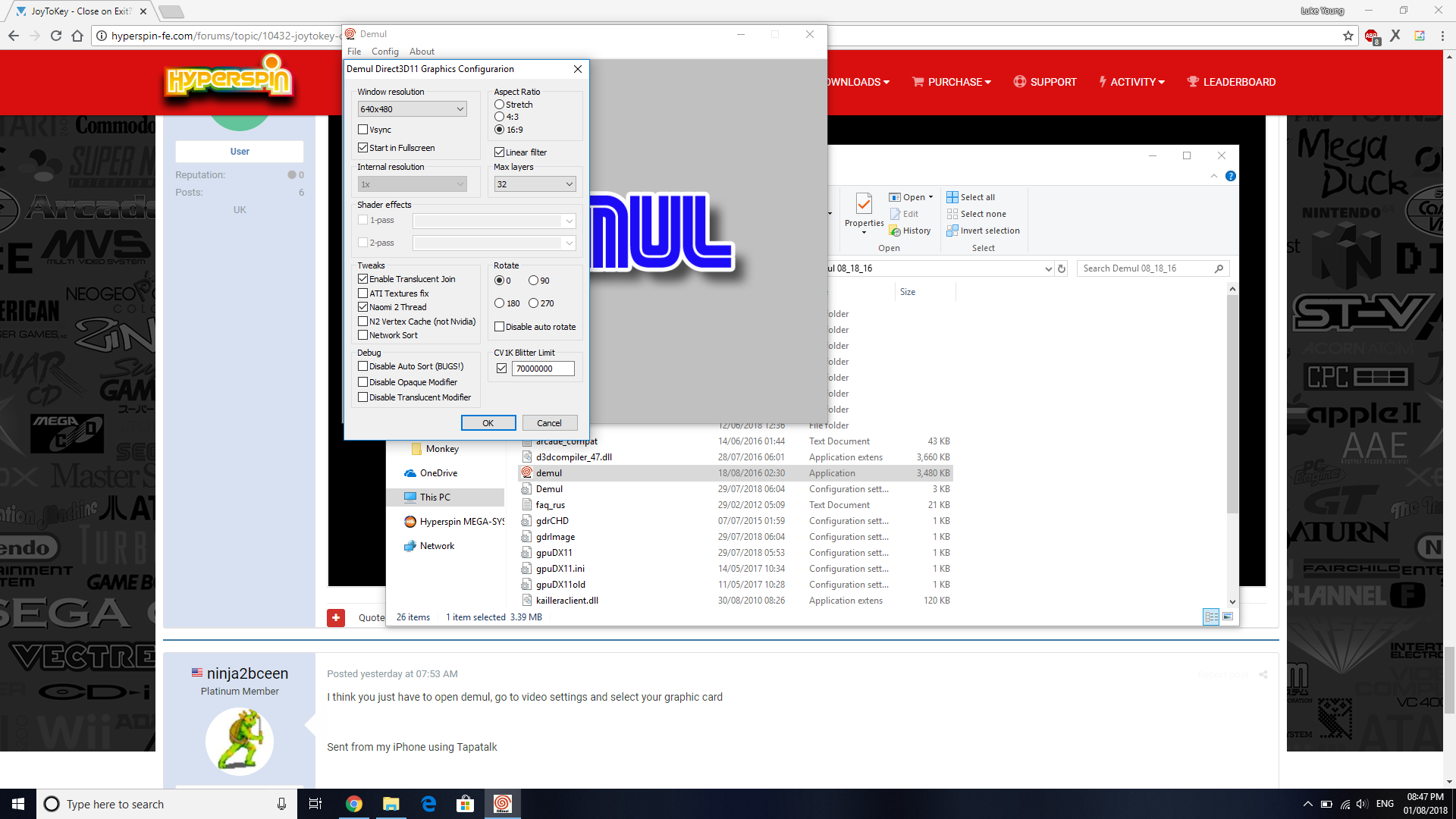Click the Properties icon in ribbon
1456x819 pixels.
point(864,203)
